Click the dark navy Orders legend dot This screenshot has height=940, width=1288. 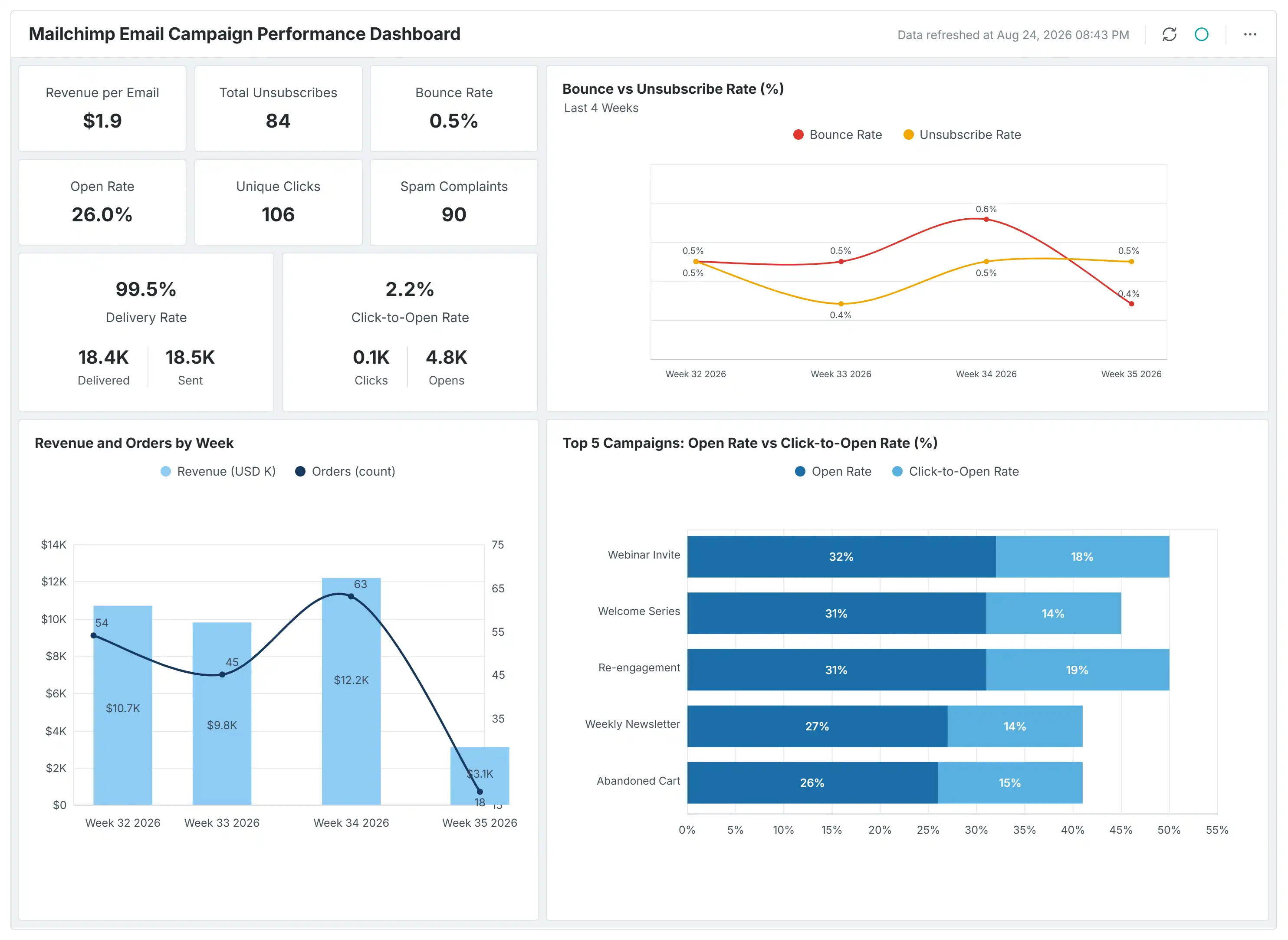(x=300, y=472)
